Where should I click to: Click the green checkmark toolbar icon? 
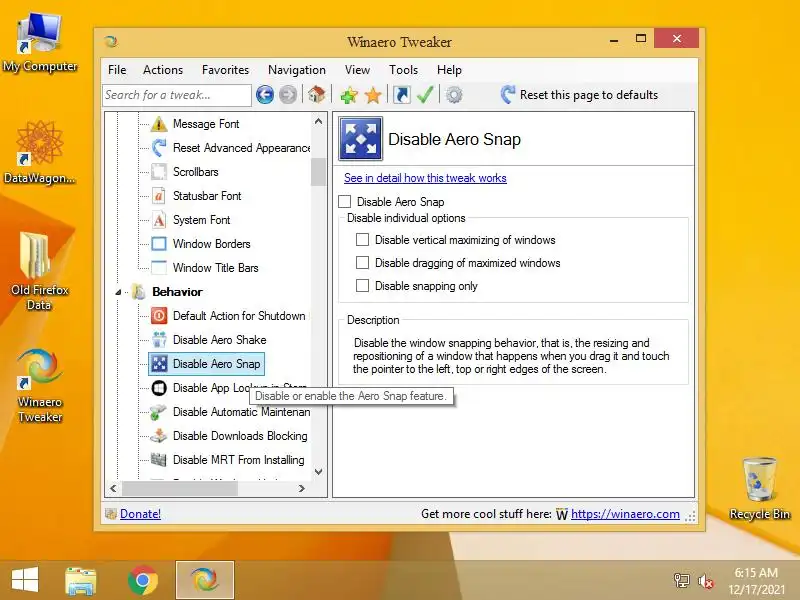click(x=425, y=95)
